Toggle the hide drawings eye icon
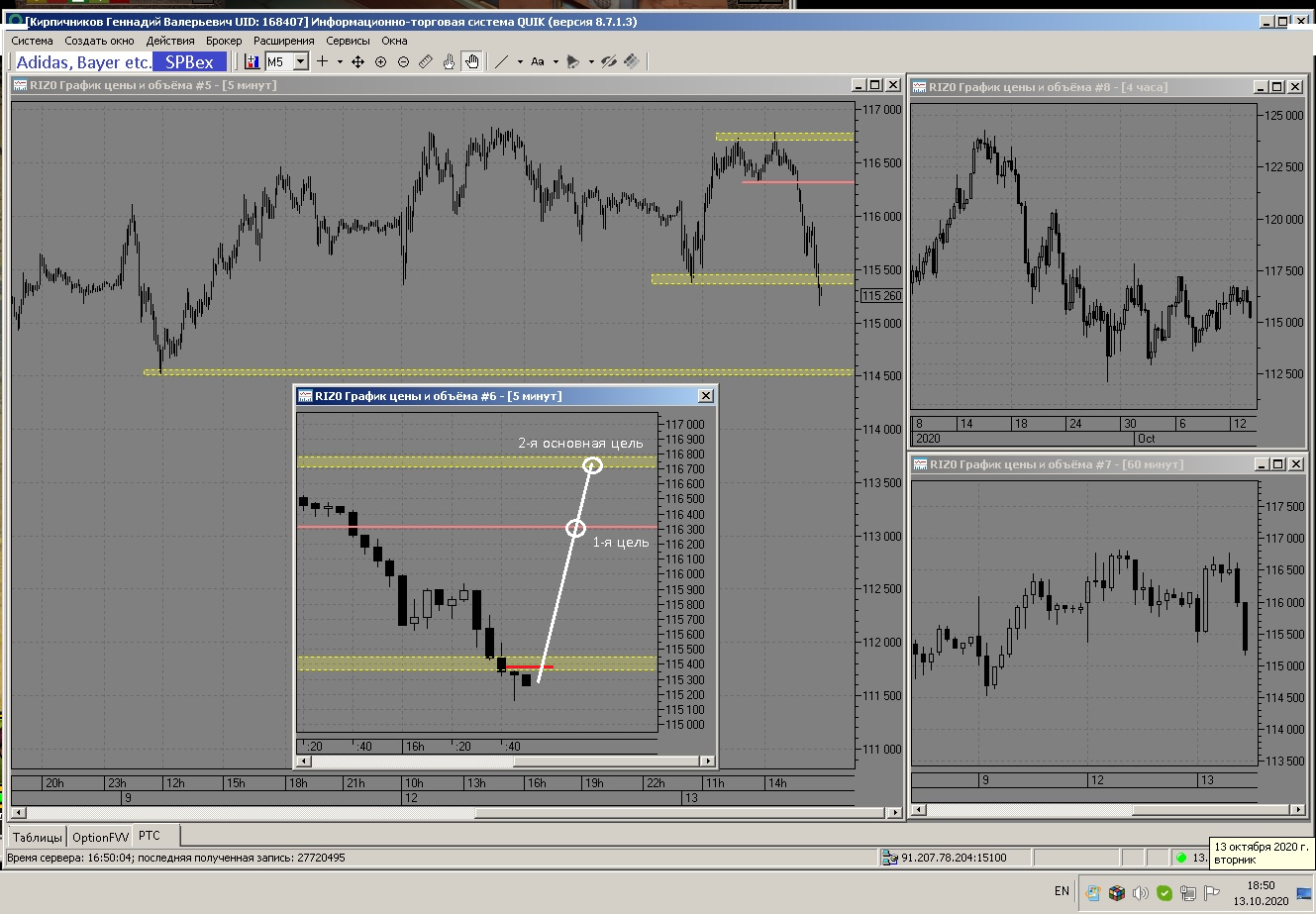1316x914 pixels. [609, 61]
